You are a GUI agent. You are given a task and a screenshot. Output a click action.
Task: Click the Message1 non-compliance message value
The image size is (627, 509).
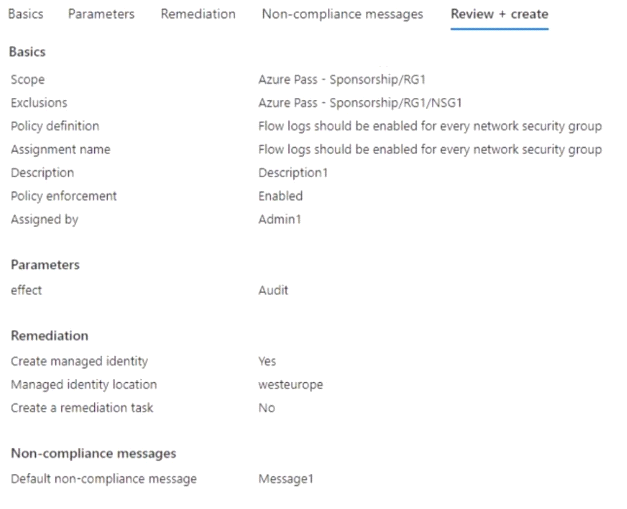click(x=286, y=479)
